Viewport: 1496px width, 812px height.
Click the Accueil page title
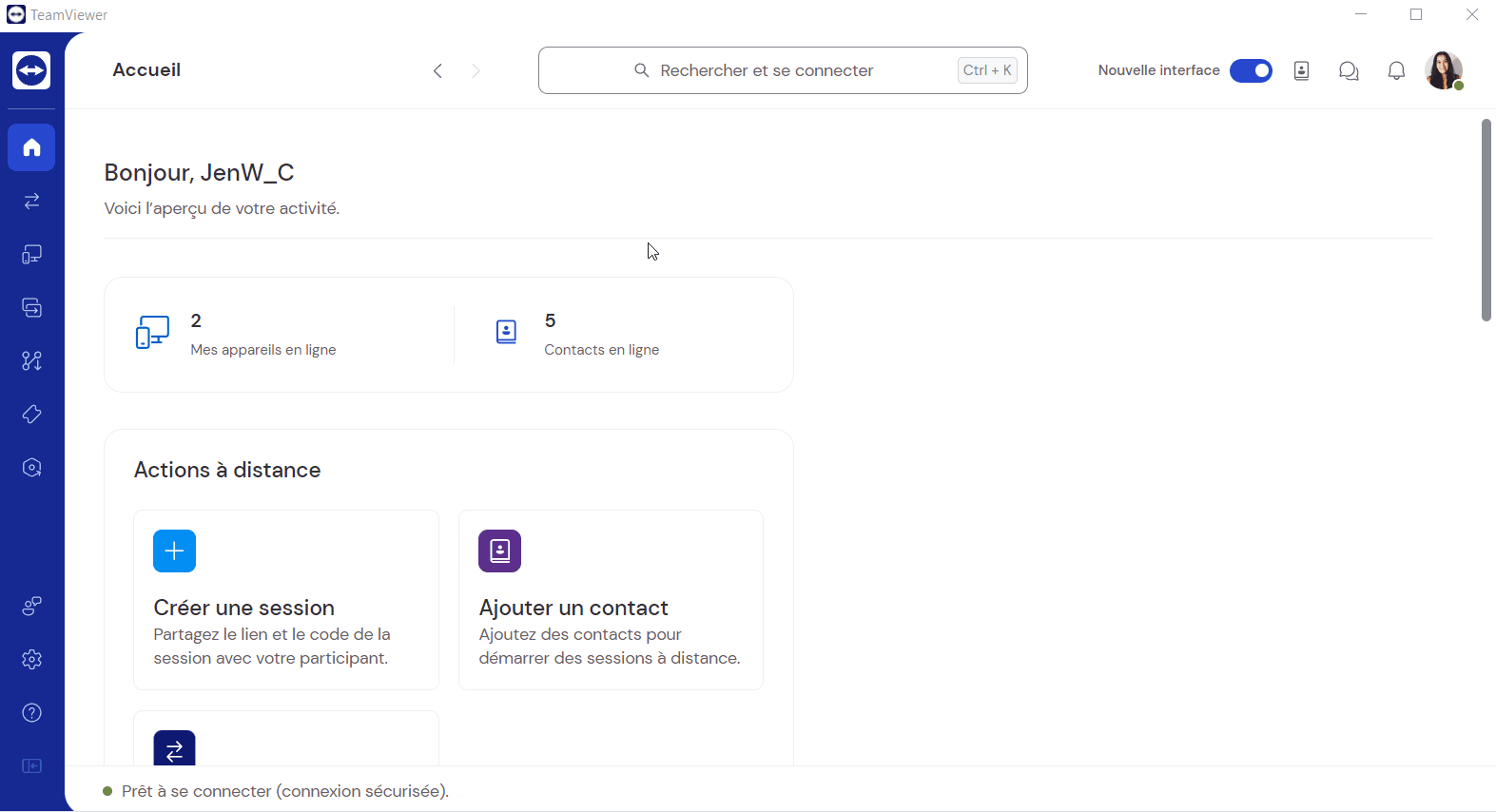[x=146, y=69]
